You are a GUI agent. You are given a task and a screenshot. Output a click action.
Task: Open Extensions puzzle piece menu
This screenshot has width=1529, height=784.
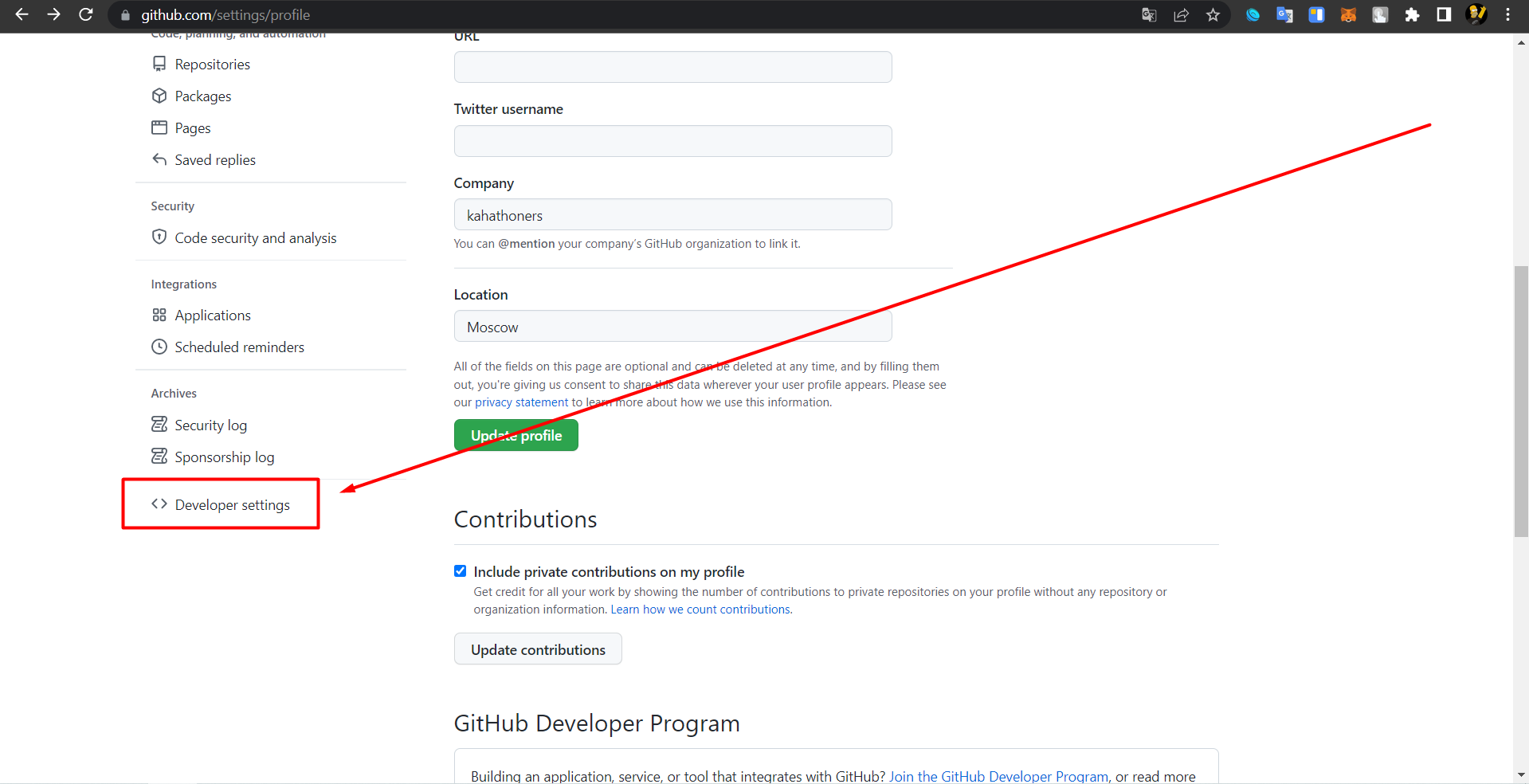pyautogui.click(x=1412, y=14)
